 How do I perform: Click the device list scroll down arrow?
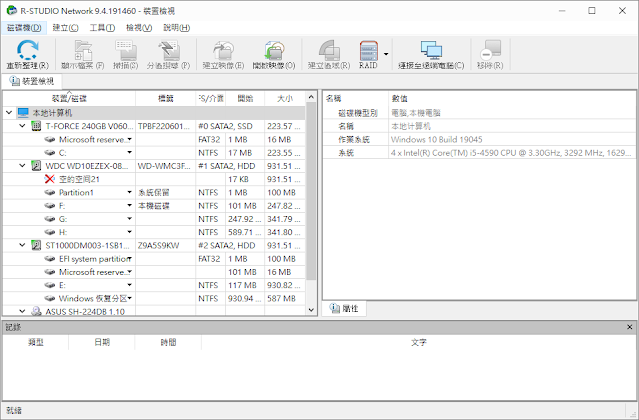[x=311, y=310]
